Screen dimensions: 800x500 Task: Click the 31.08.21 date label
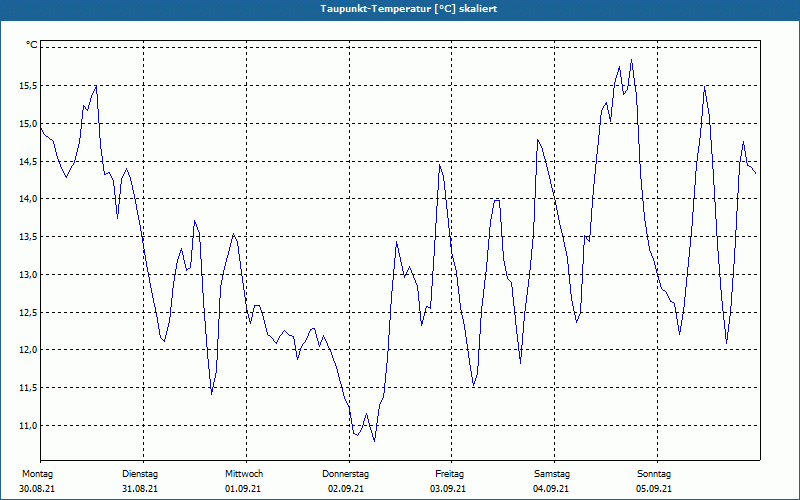point(140,489)
